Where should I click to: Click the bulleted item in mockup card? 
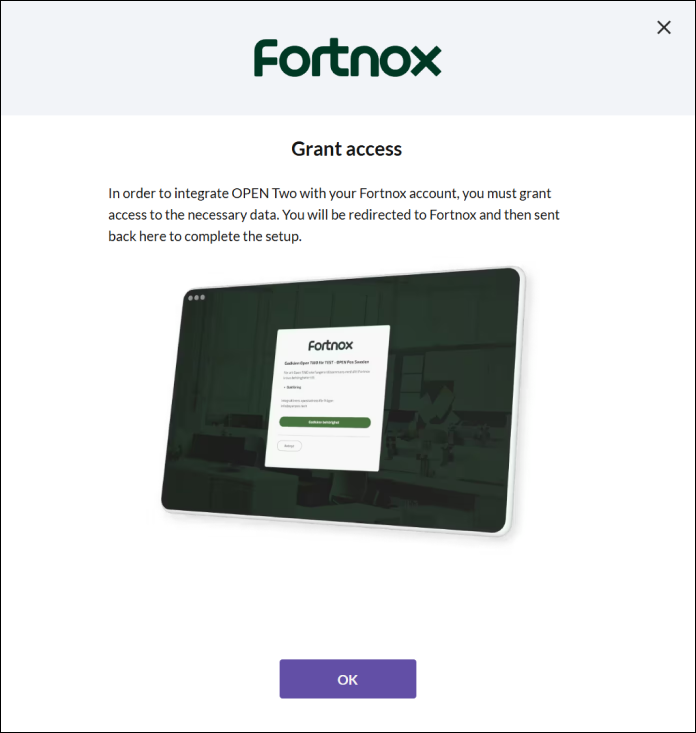(293, 388)
